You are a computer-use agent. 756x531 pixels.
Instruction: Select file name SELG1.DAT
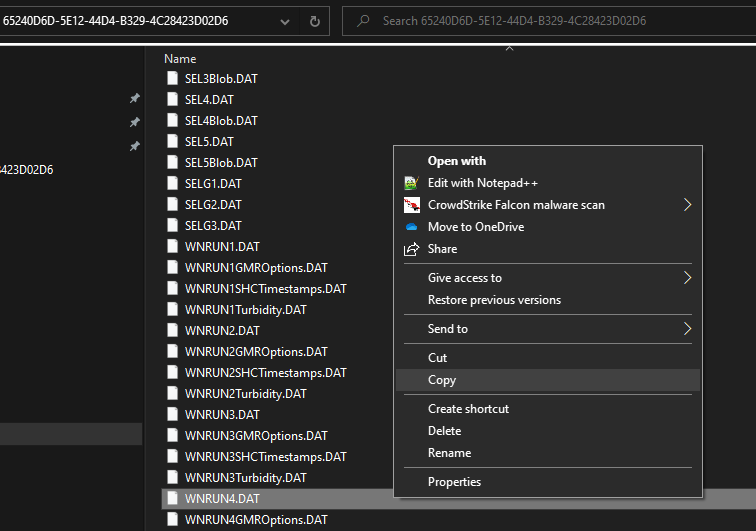[213, 184]
